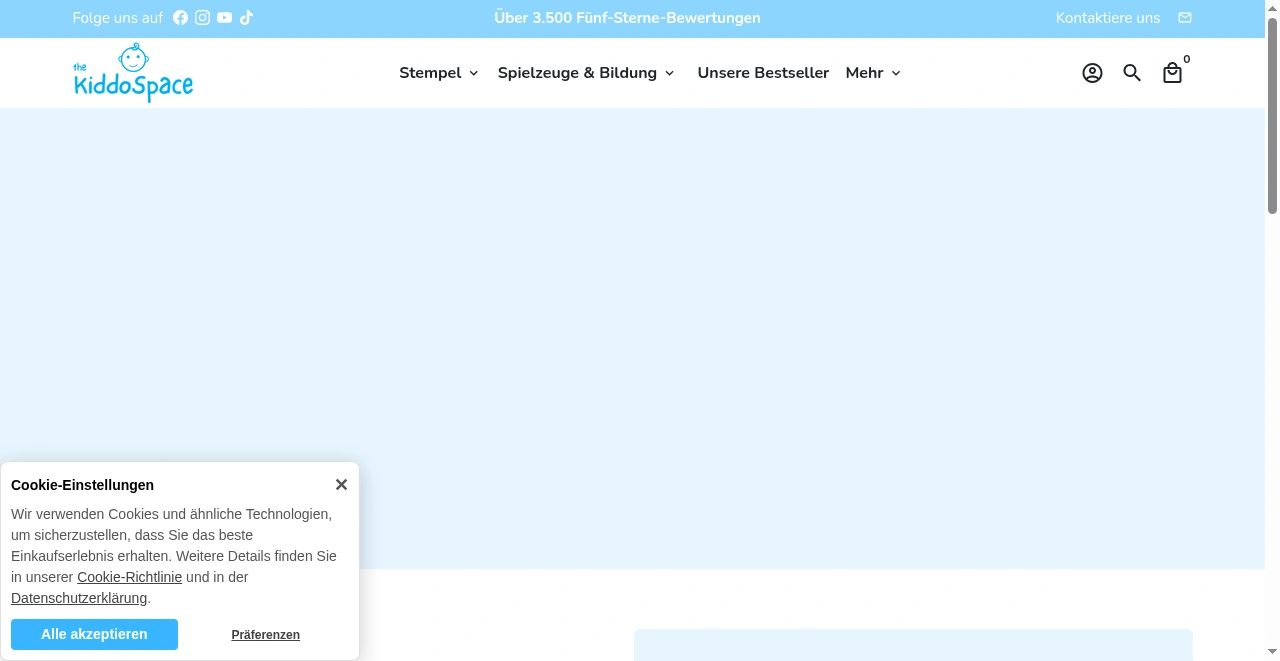Viewport: 1280px width, 661px height.
Task: Expand the Mehr dropdown menu
Action: [871, 72]
